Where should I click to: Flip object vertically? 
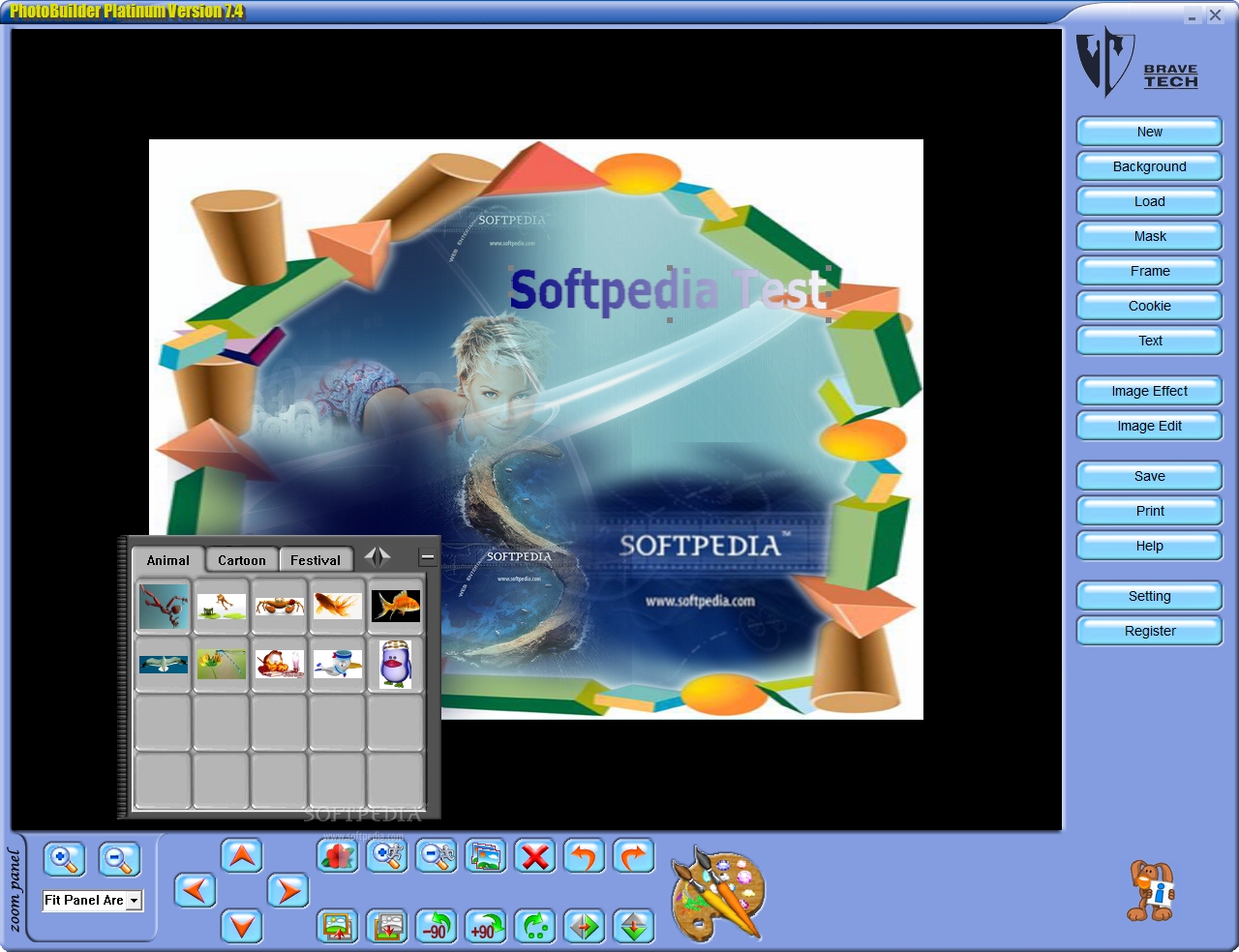(634, 926)
